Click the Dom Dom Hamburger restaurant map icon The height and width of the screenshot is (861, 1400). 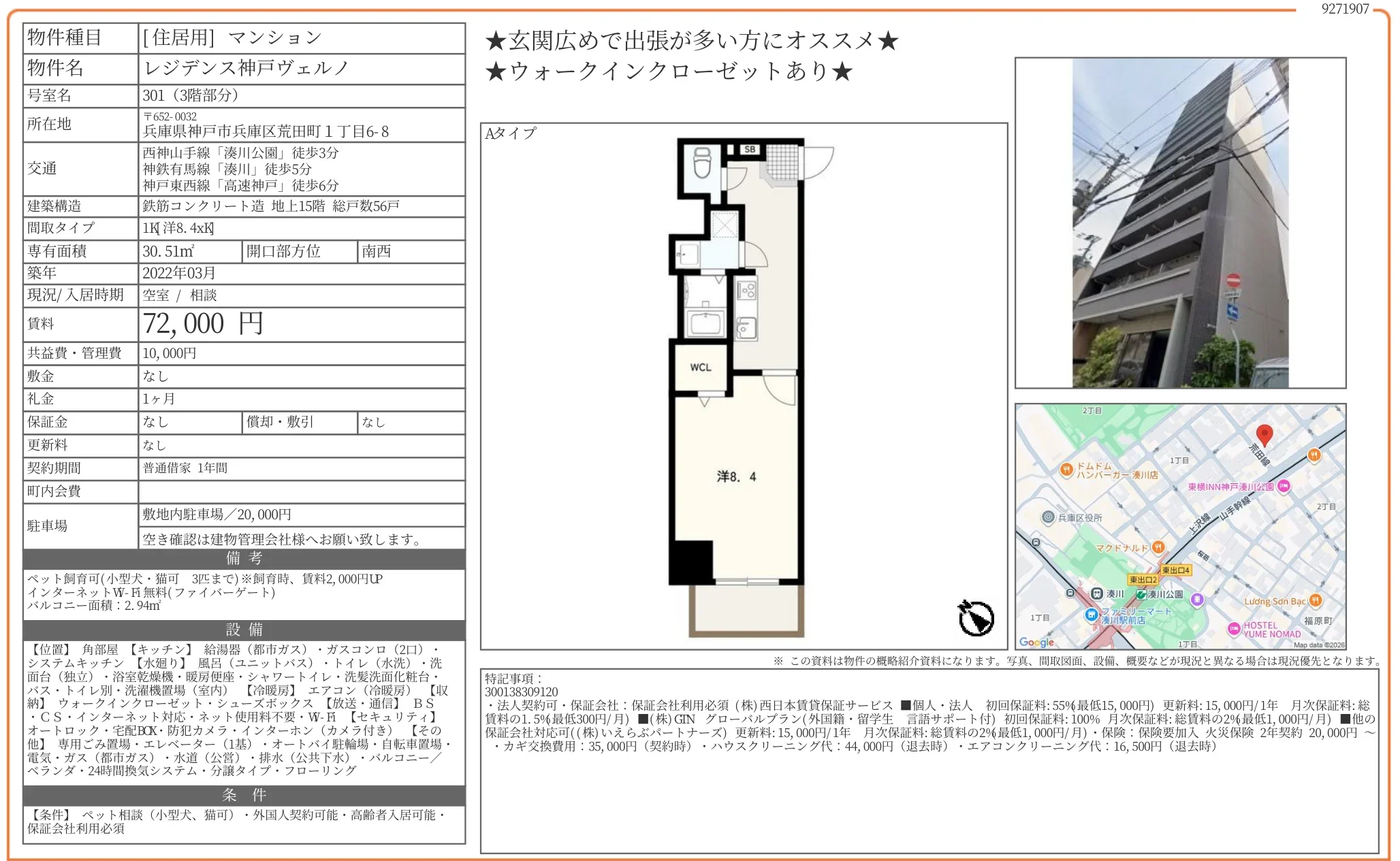pyautogui.click(x=1066, y=469)
